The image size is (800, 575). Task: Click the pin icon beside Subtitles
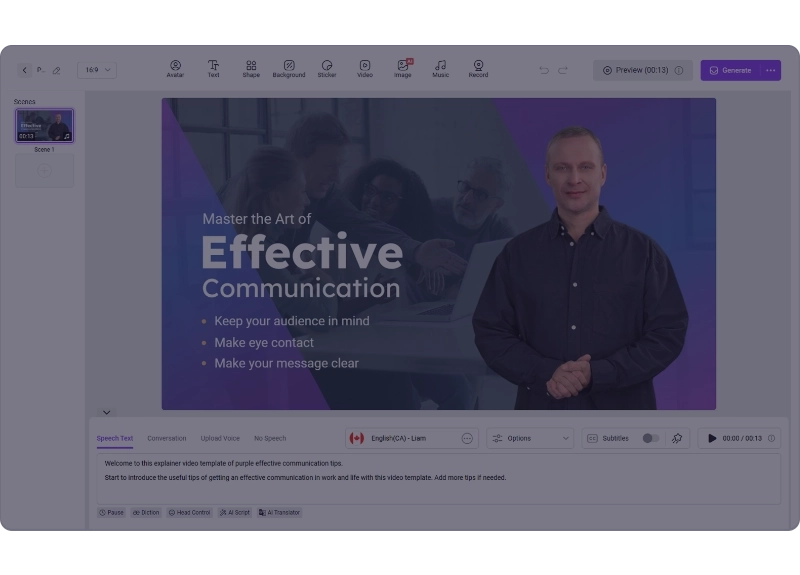pos(677,438)
